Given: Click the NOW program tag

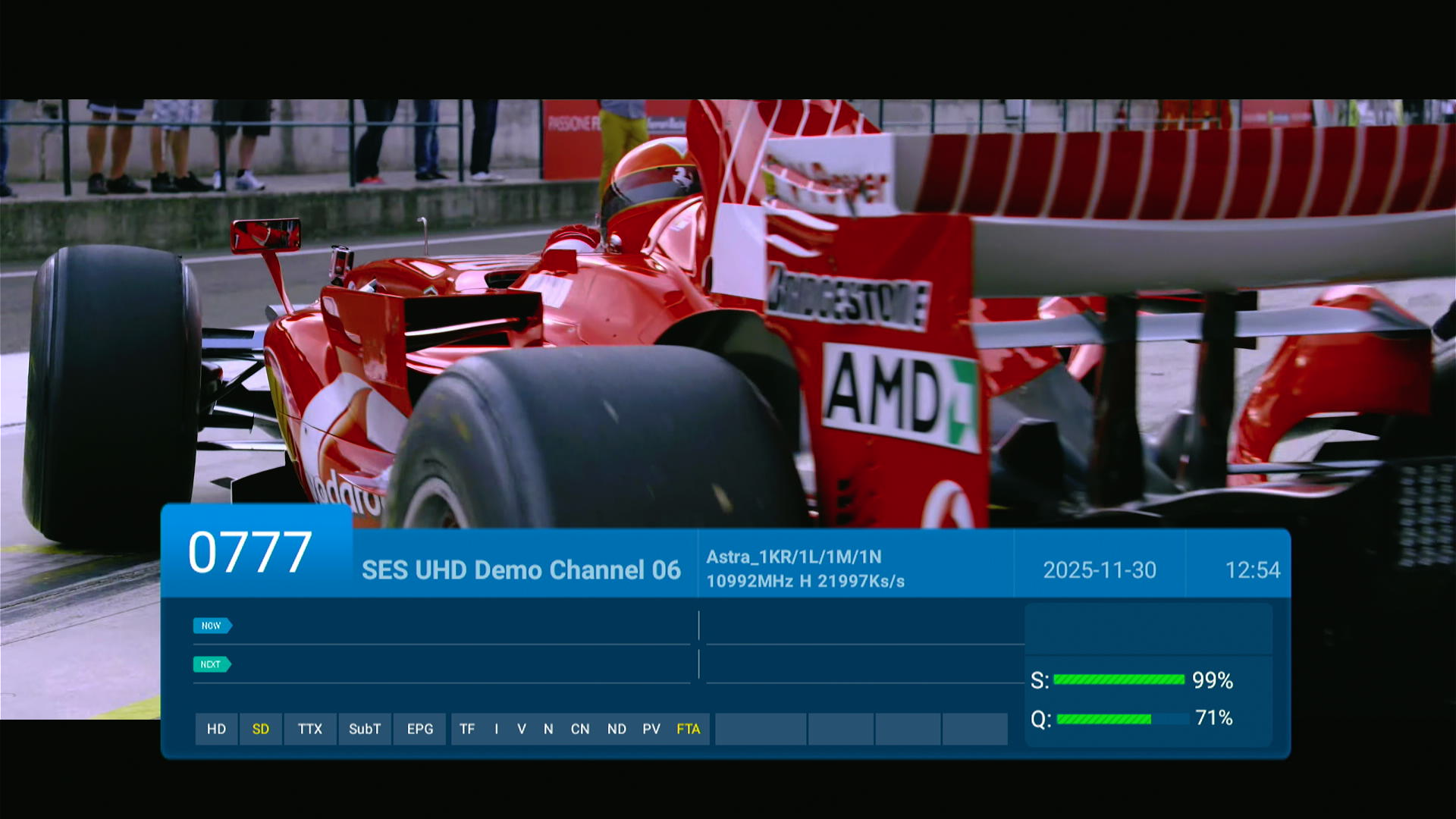Looking at the screenshot, I should tap(212, 626).
